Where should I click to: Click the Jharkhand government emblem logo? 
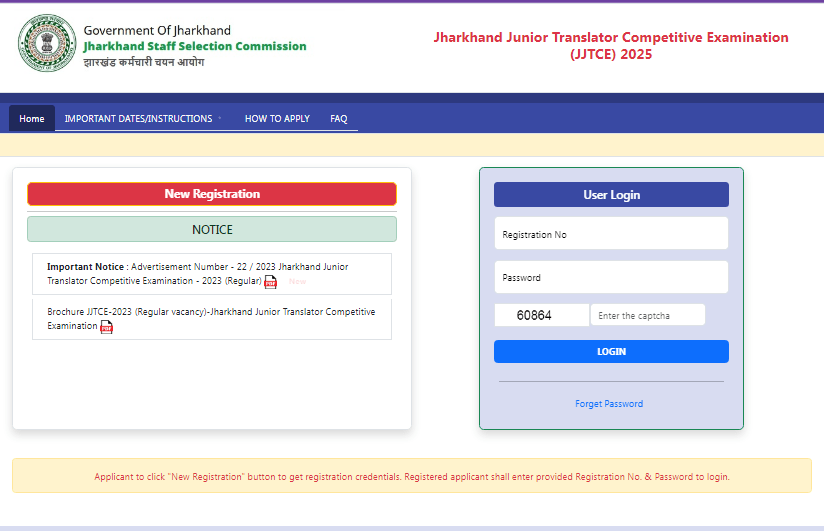tap(46, 44)
